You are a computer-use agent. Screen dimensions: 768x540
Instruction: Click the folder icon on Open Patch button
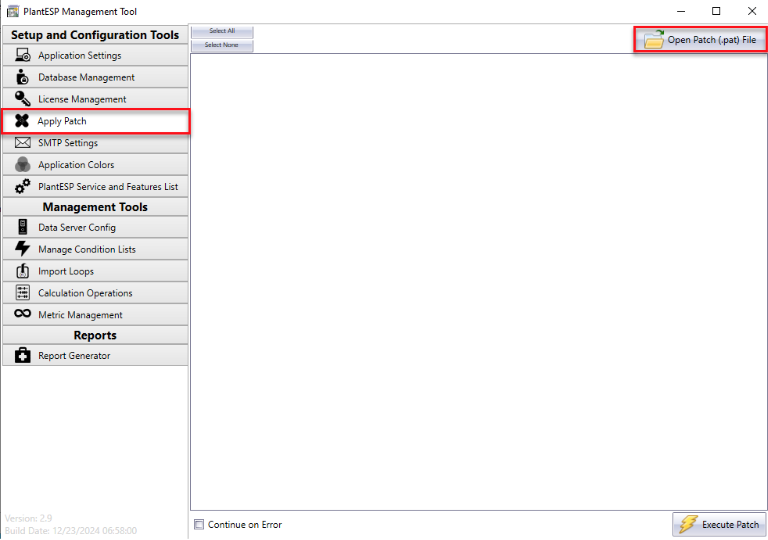point(654,40)
